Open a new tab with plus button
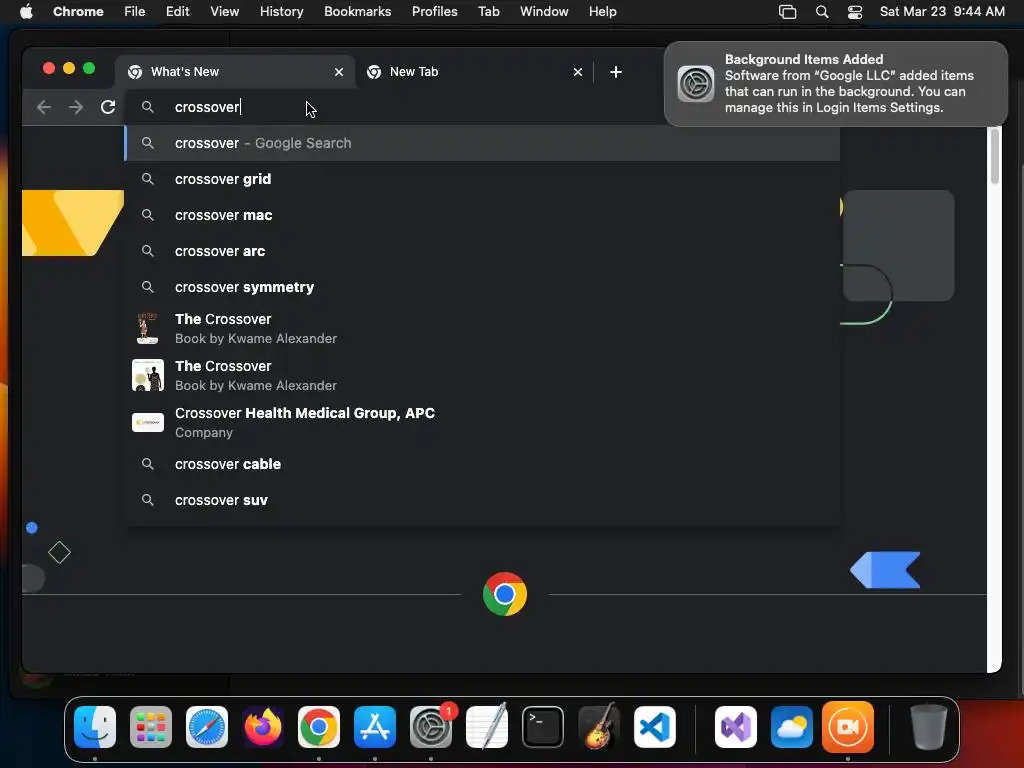This screenshot has width=1024, height=768. click(x=615, y=72)
